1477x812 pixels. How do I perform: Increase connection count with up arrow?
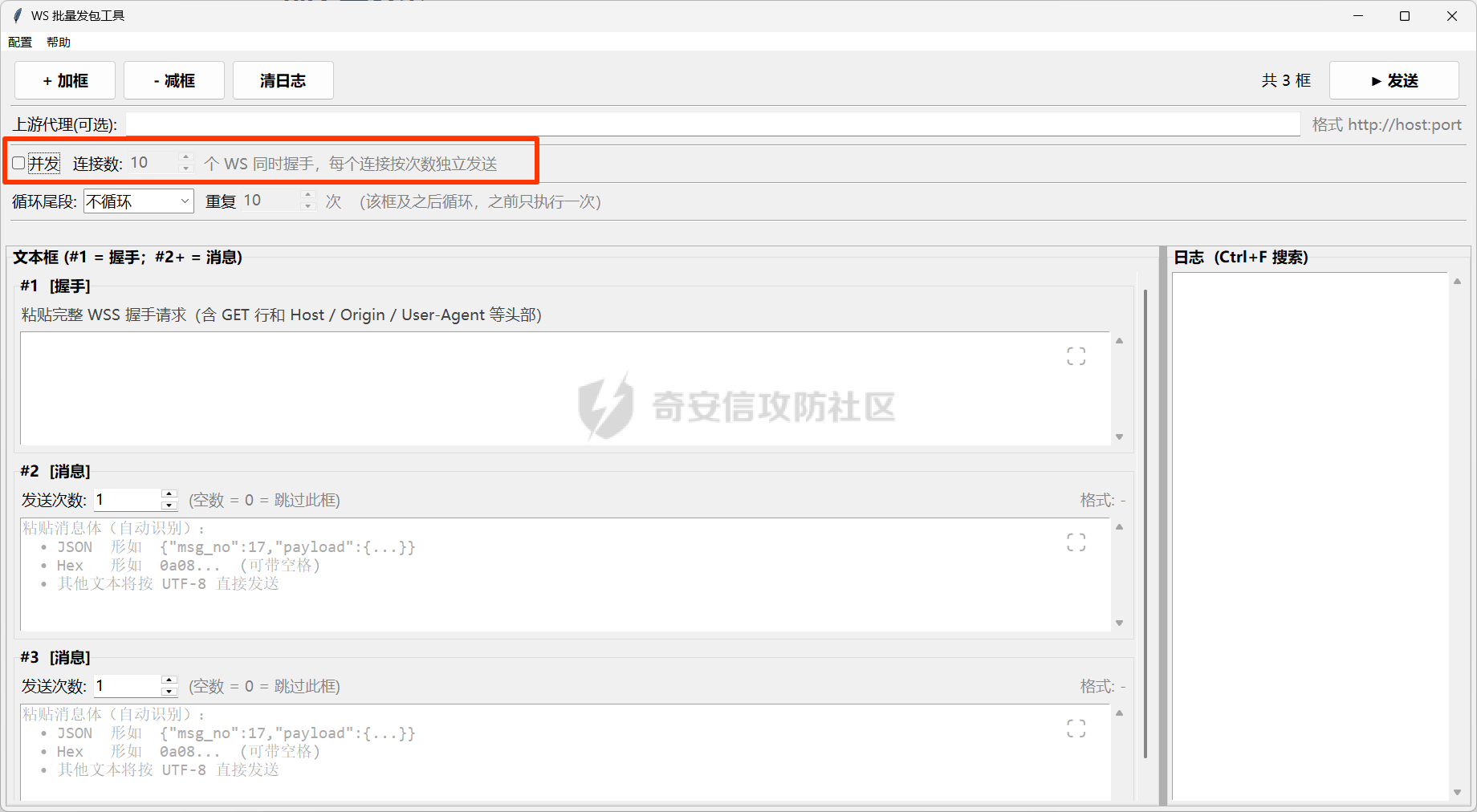[186, 157]
